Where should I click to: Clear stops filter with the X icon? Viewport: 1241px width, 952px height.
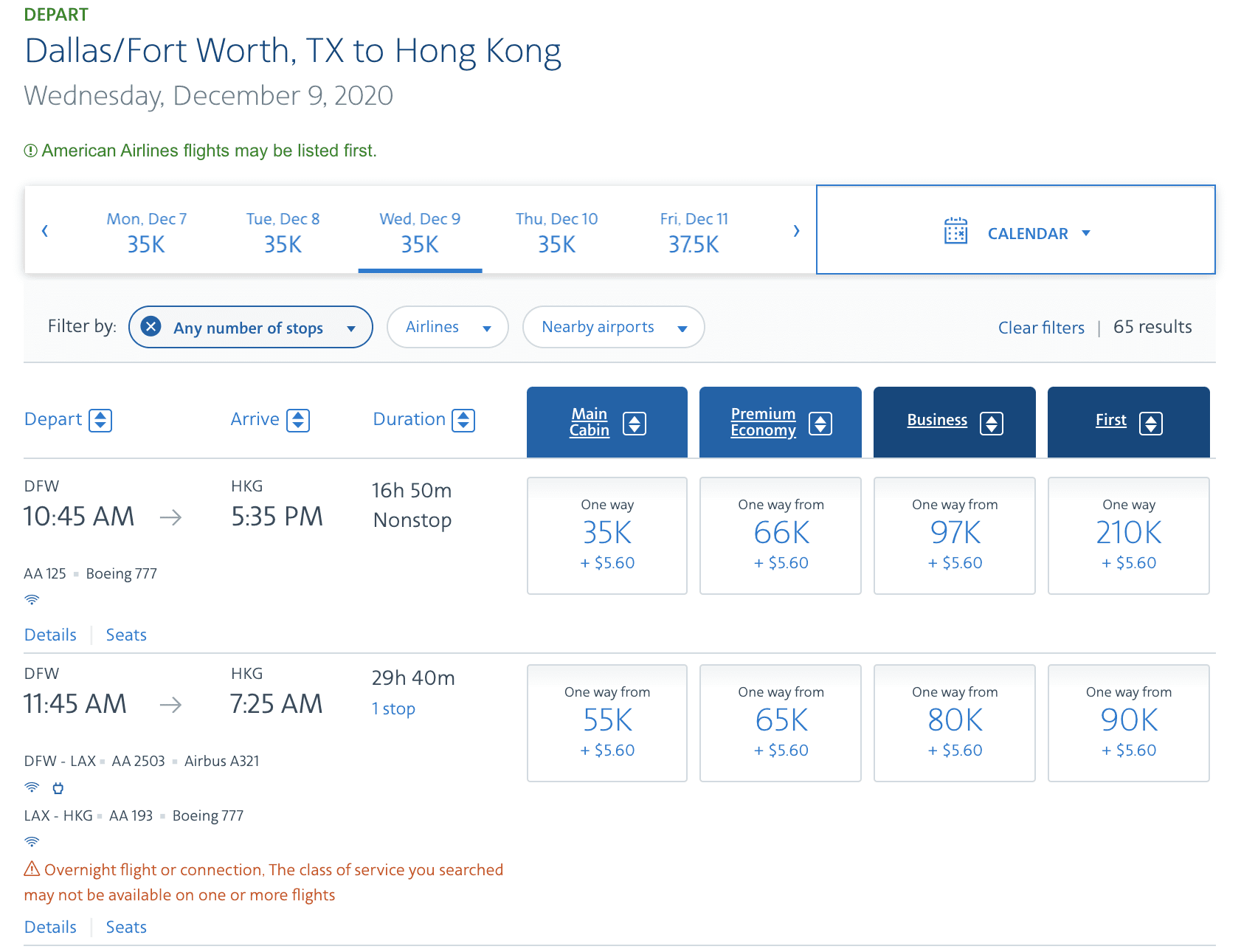point(151,326)
